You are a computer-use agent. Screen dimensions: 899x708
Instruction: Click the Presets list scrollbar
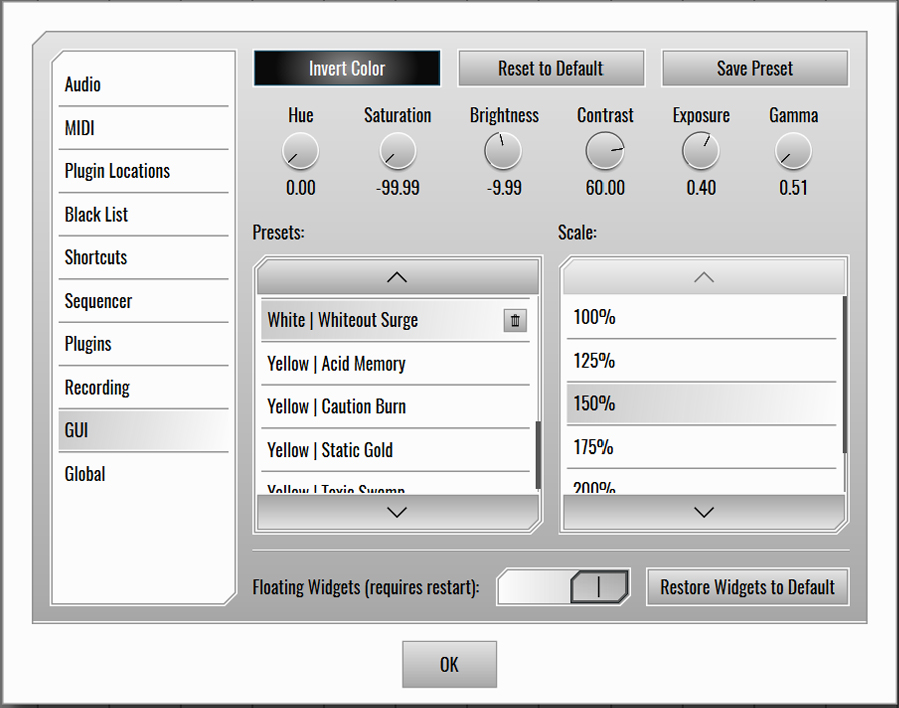(538, 455)
